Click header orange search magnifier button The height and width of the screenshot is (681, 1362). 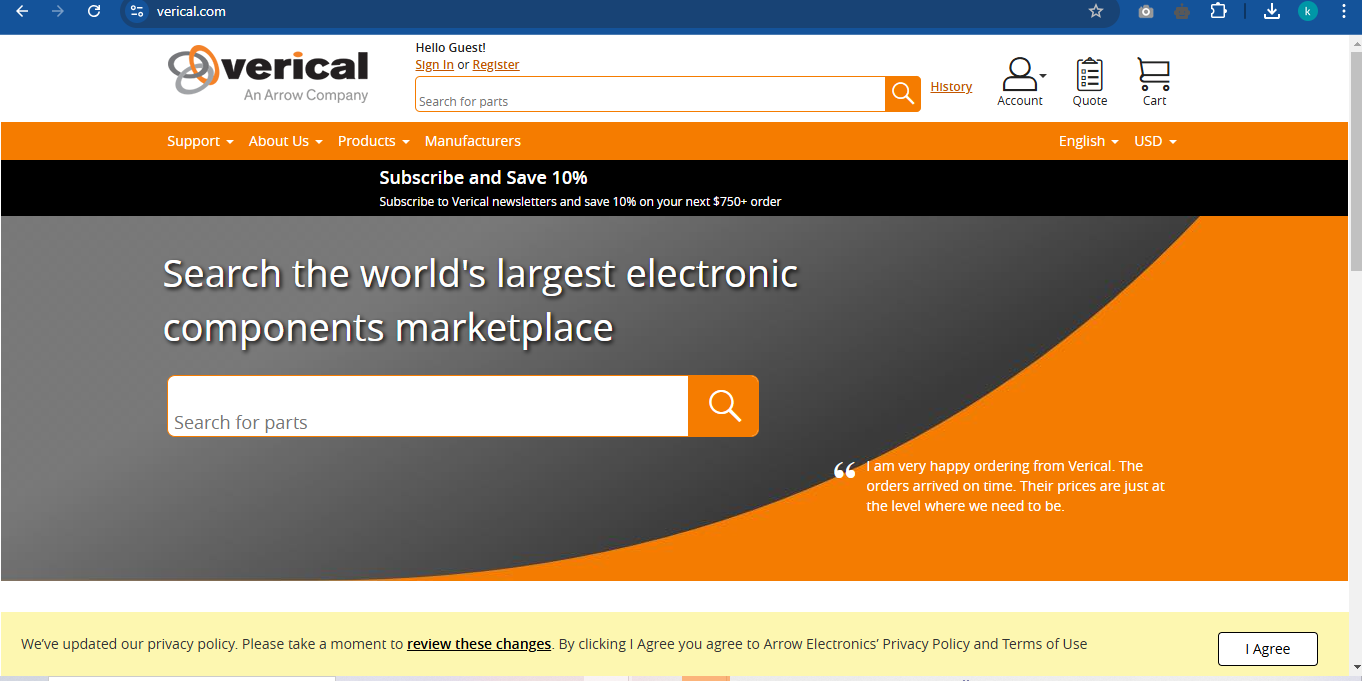[903, 94]
